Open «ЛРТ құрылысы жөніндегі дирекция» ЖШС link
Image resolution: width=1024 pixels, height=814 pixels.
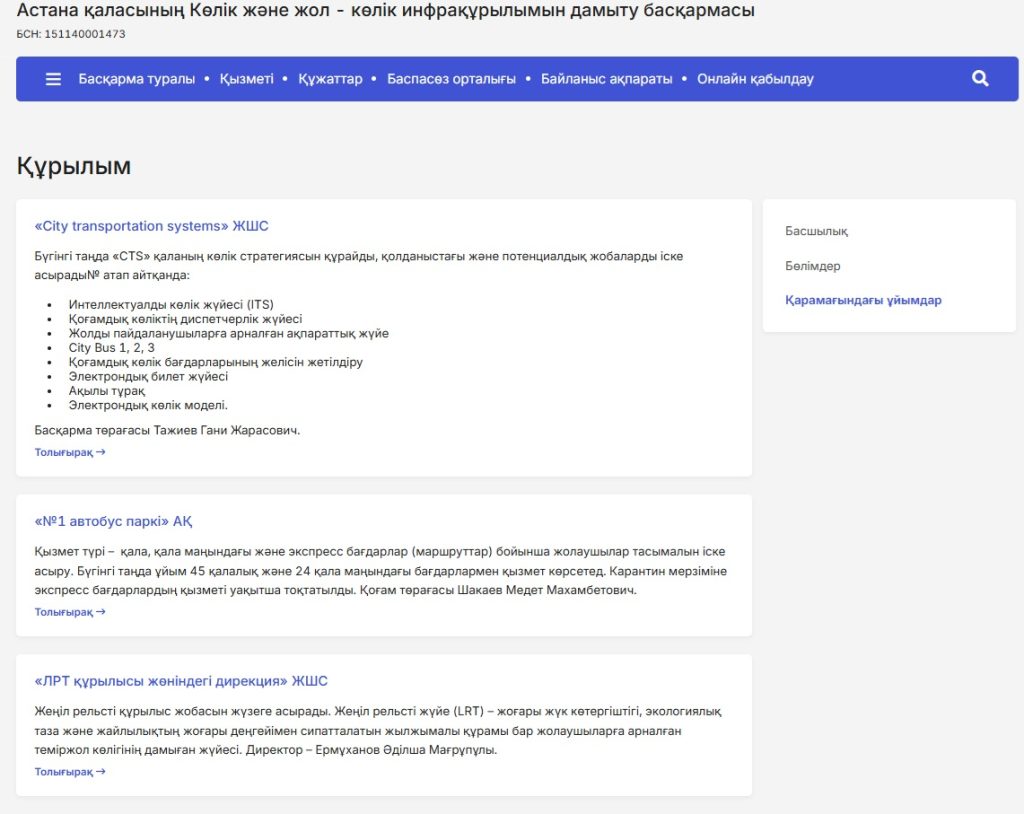coord(181,681)
